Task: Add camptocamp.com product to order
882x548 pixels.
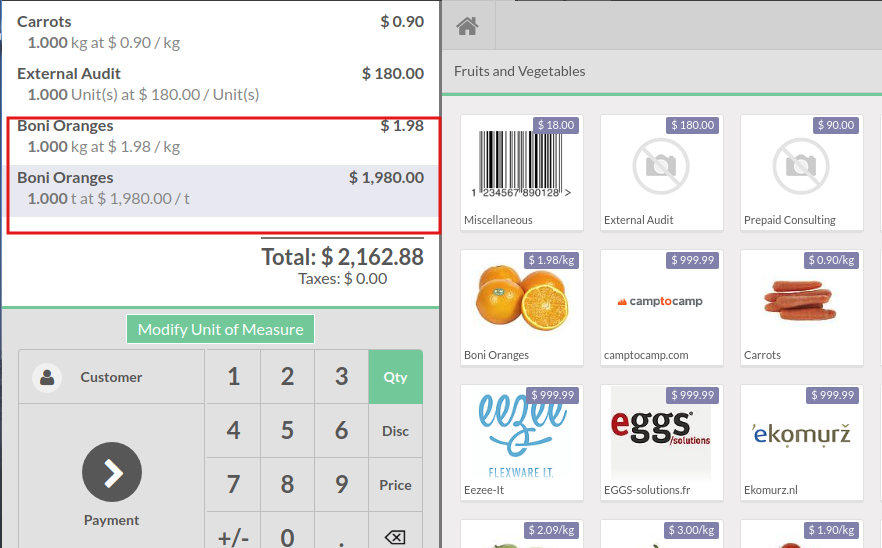Action: tap(661, 307)
